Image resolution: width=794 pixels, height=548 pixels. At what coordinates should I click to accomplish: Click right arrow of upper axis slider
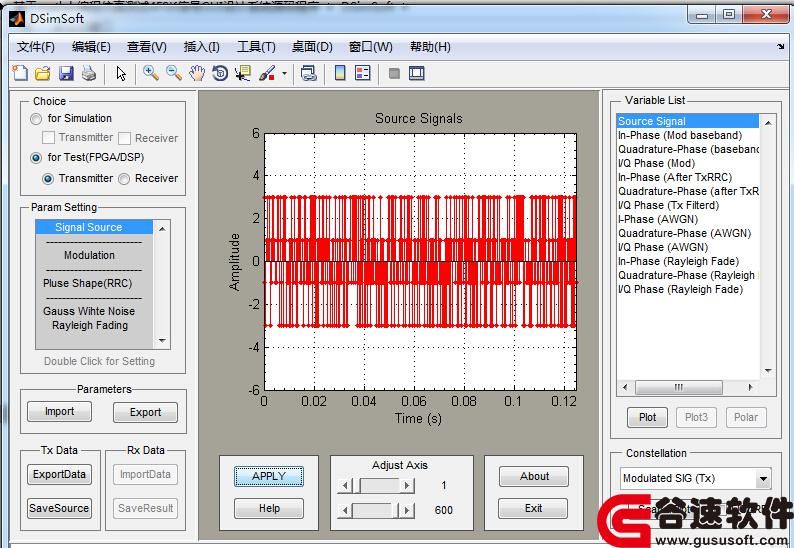point(407,486)
